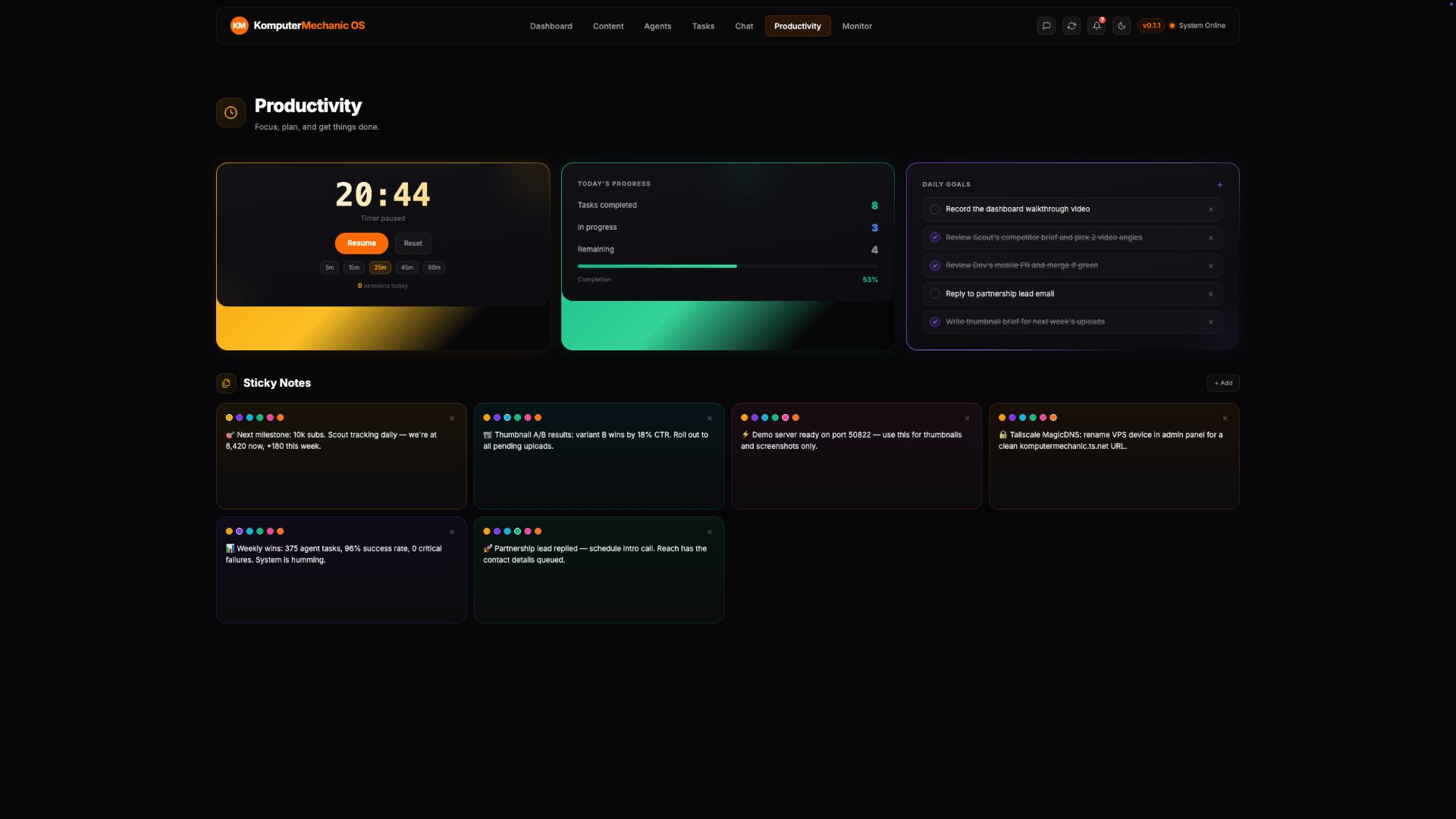Set 'Weekly wins' note to pink
Image resolution: width=1456 pixels, height=819 pixels.
270,532
